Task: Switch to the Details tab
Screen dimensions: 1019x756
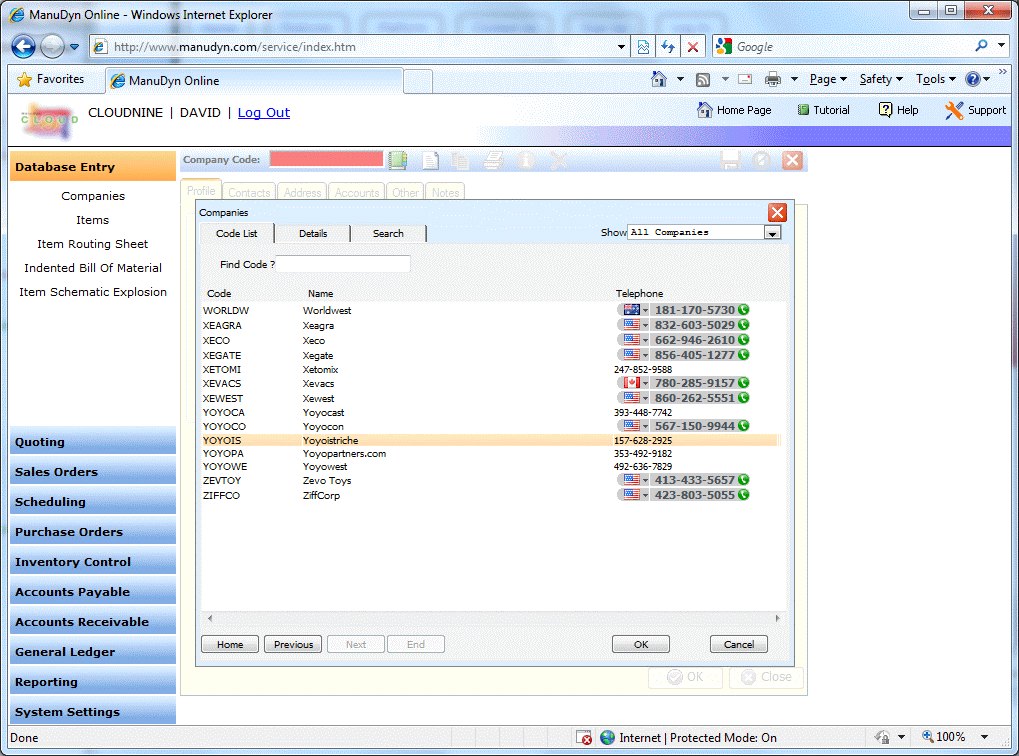Action: (x=313, y=233)
